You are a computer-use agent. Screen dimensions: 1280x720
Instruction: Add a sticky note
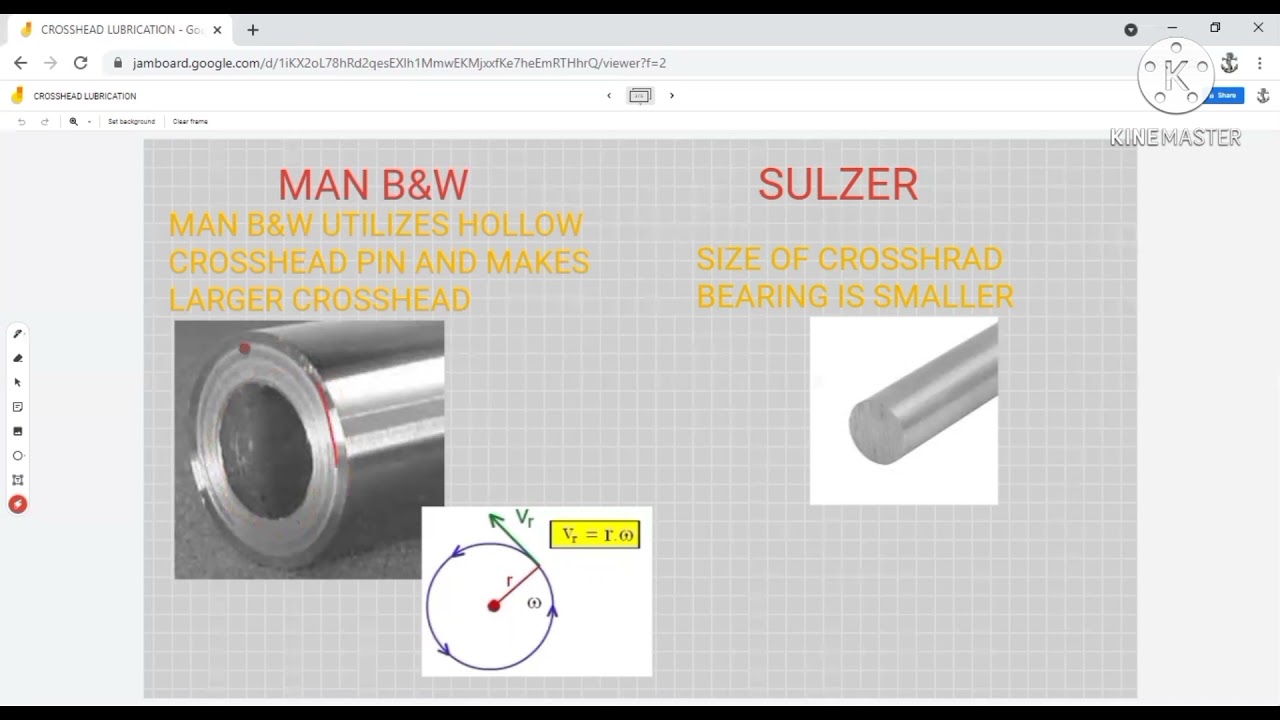click(17, 407)
